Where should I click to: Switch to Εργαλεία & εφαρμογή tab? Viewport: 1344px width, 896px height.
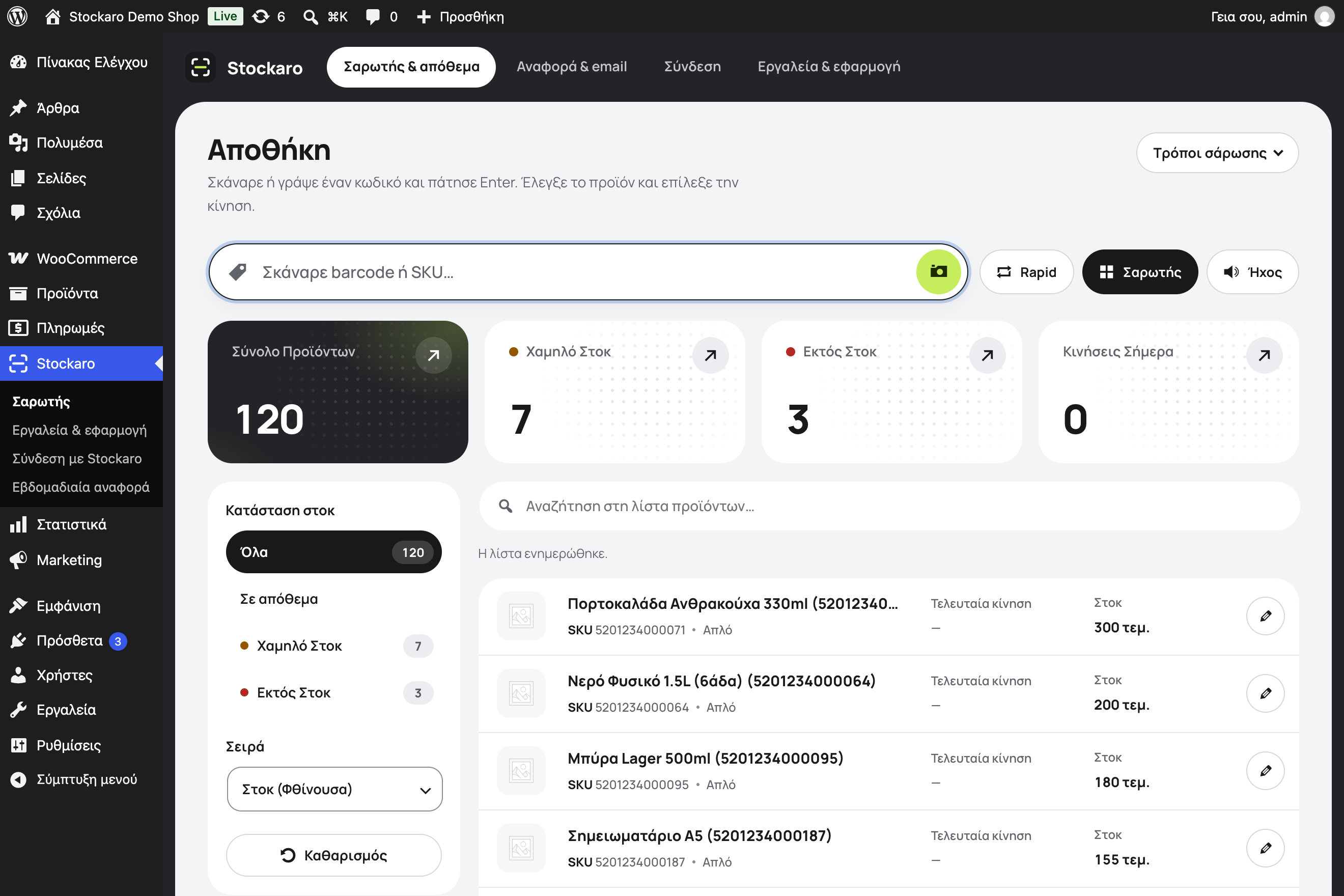(829, 67)
